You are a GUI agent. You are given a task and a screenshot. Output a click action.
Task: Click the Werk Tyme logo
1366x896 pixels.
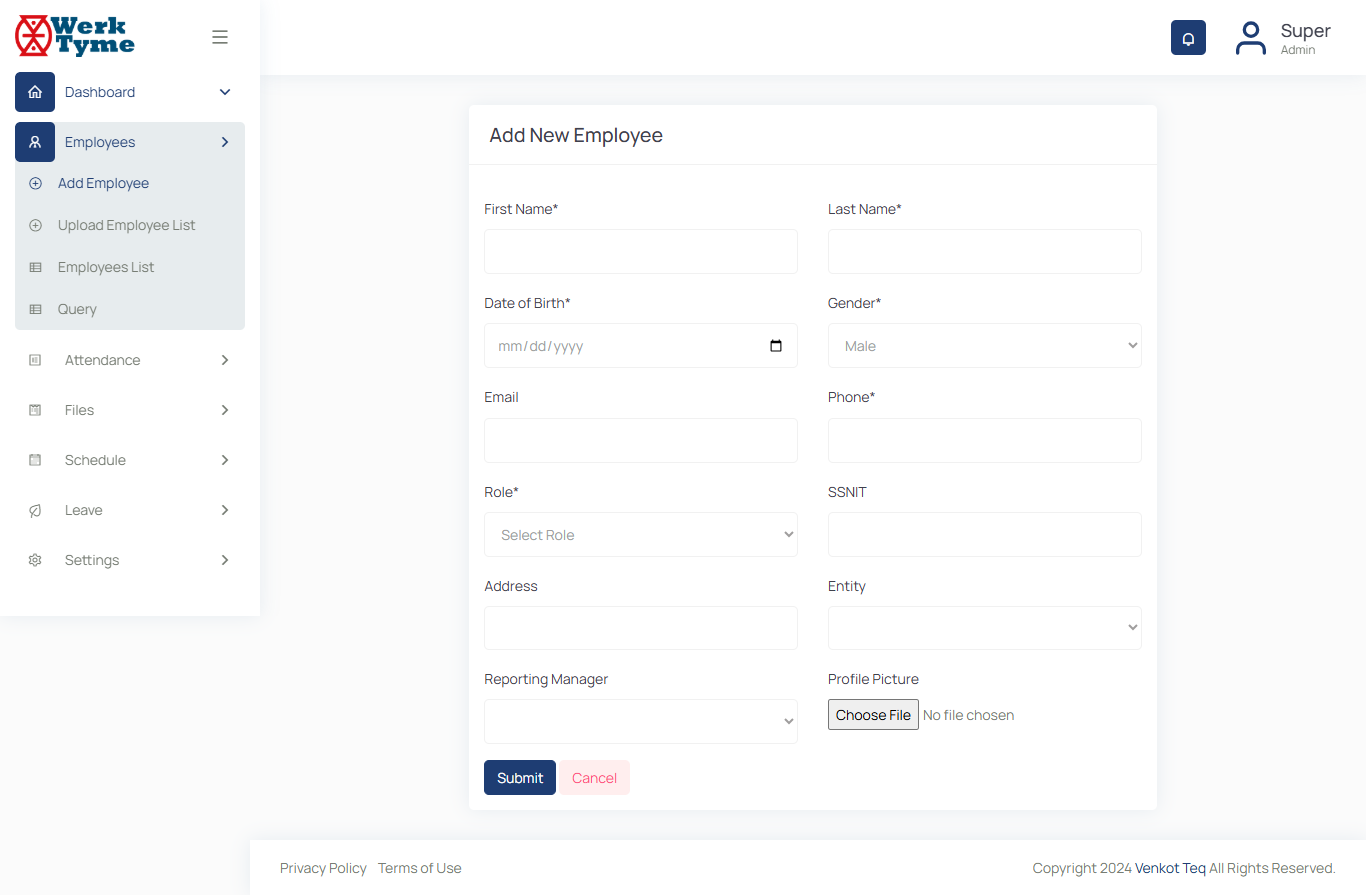[75, 36]
